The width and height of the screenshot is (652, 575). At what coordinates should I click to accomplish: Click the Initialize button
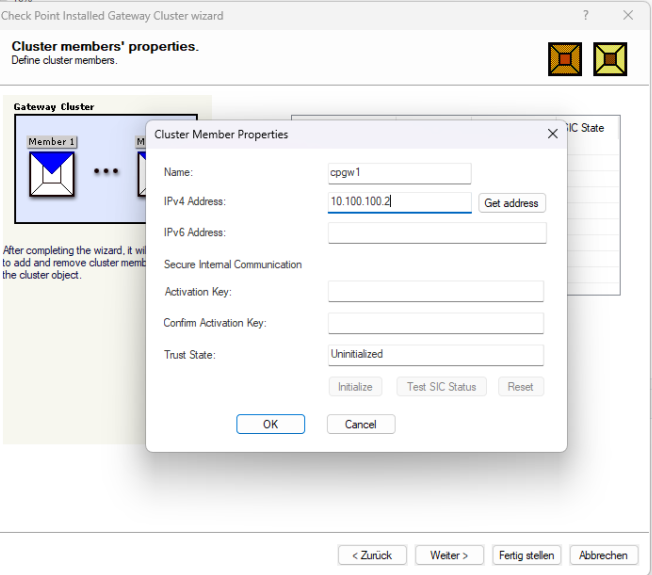[355, 387]
